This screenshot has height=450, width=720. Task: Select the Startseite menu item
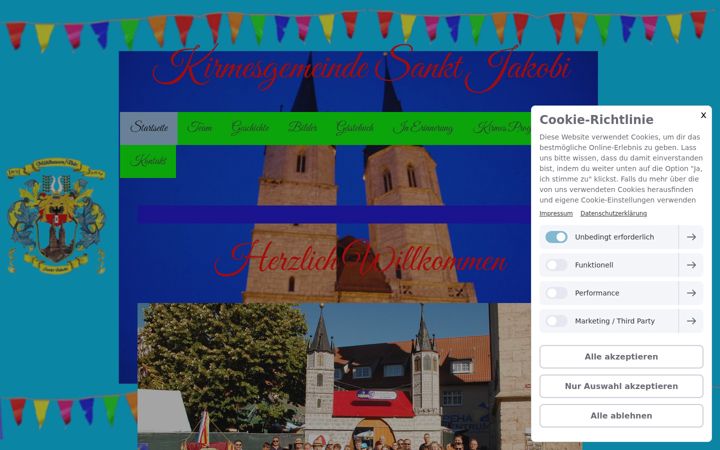point(149,128)
